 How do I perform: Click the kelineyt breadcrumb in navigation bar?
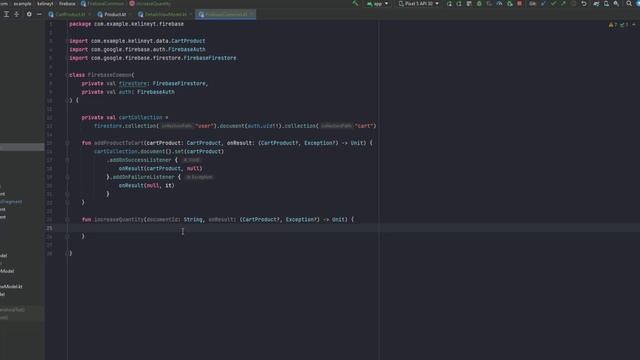pos(45,4)
